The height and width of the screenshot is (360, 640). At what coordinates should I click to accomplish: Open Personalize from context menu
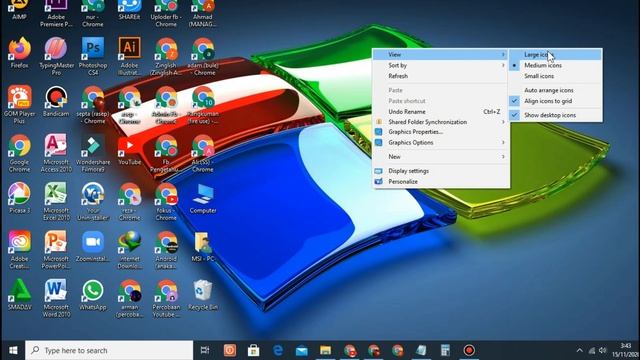440,182
